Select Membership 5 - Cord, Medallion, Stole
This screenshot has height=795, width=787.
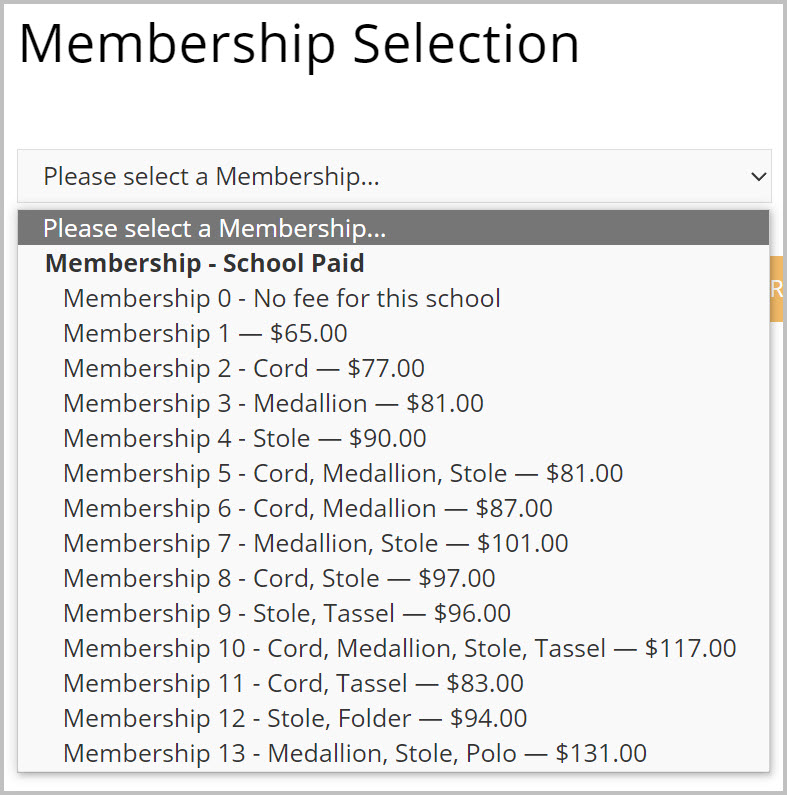pyautogui.click(x=342, y=473)
